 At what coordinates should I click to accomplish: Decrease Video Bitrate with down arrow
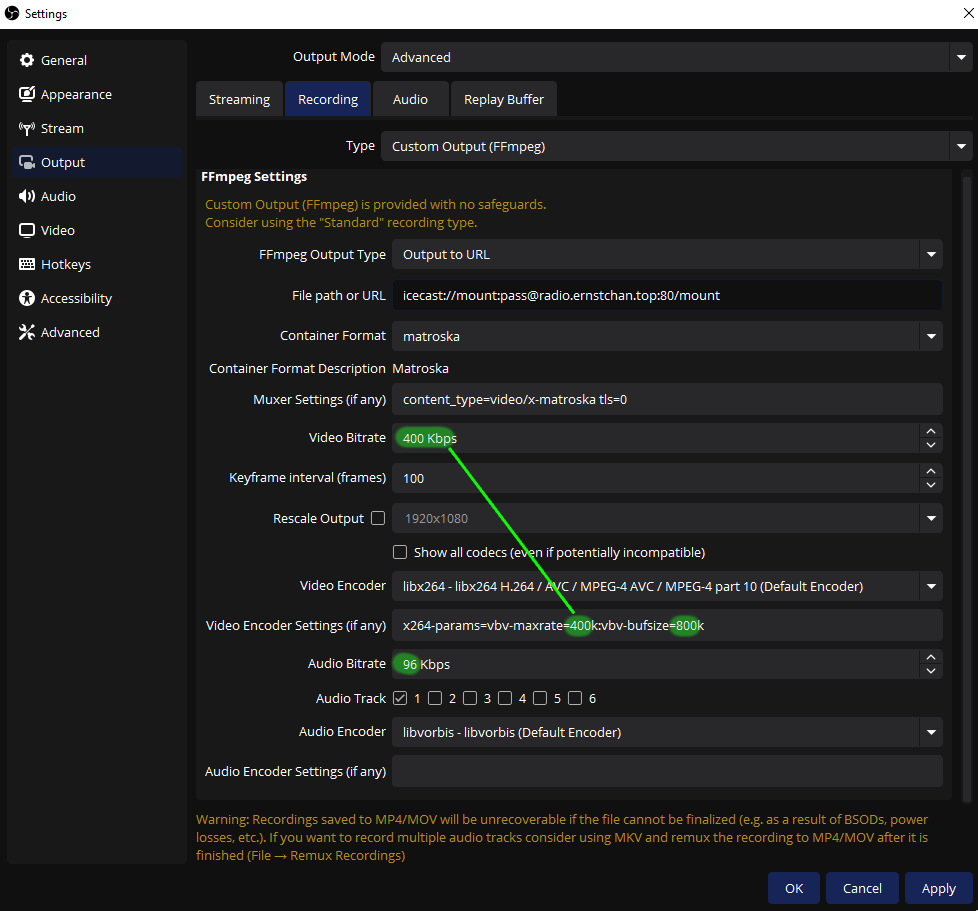click(x=931, y=445)
